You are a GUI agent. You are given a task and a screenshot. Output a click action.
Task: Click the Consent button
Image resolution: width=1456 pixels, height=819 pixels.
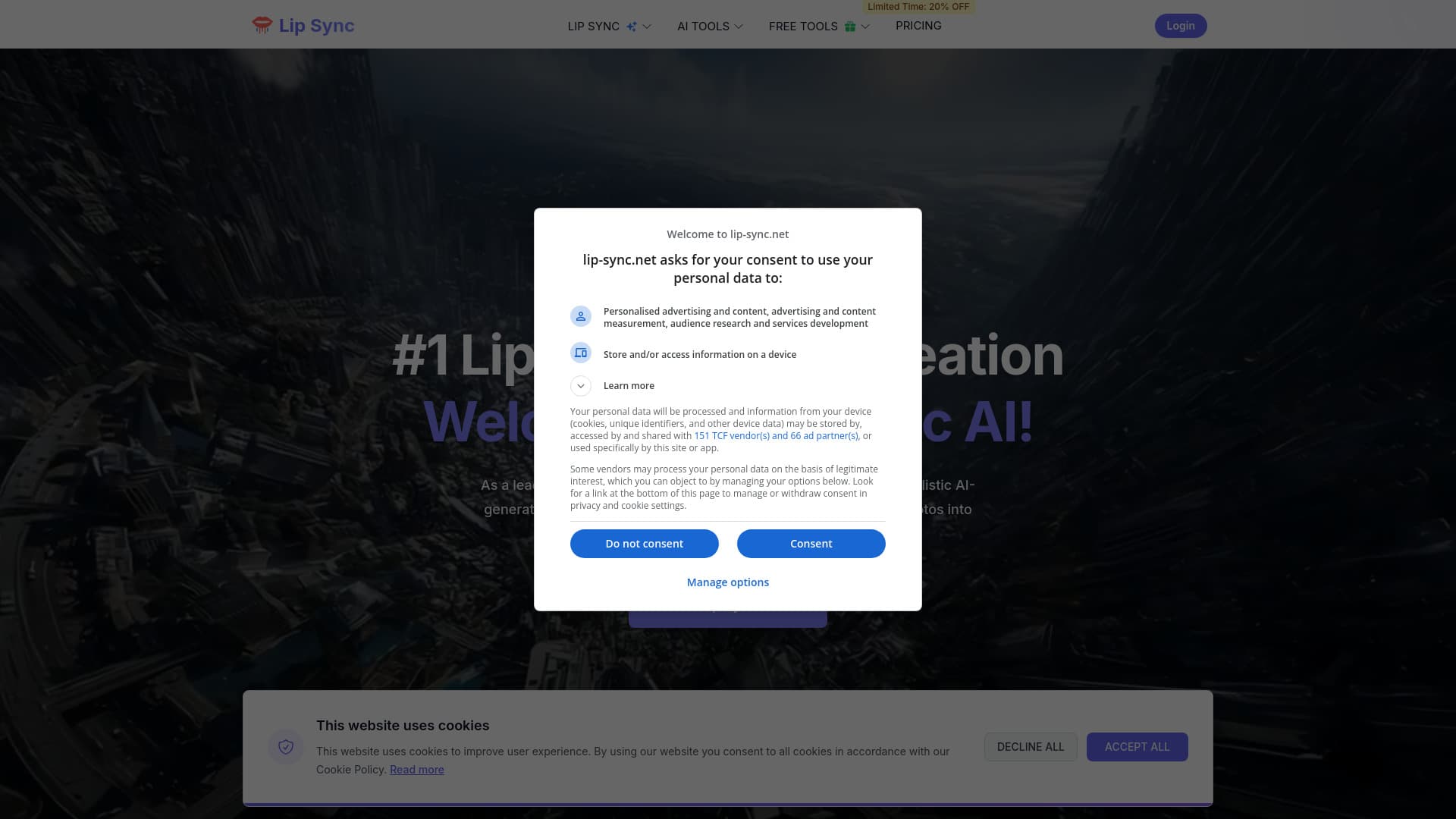(811, 544)
